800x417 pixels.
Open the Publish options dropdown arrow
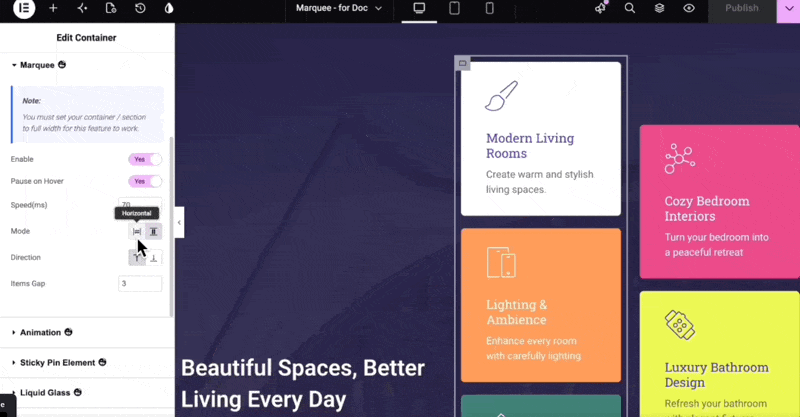tap(788, 9)
